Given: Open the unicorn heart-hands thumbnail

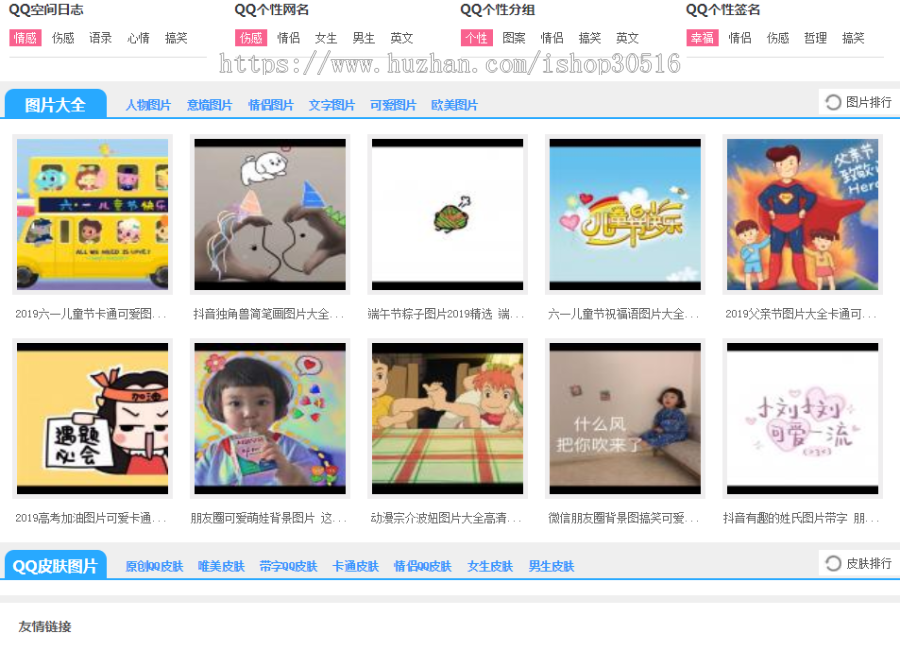Looking at the screenshot, I should click(270, 215).
